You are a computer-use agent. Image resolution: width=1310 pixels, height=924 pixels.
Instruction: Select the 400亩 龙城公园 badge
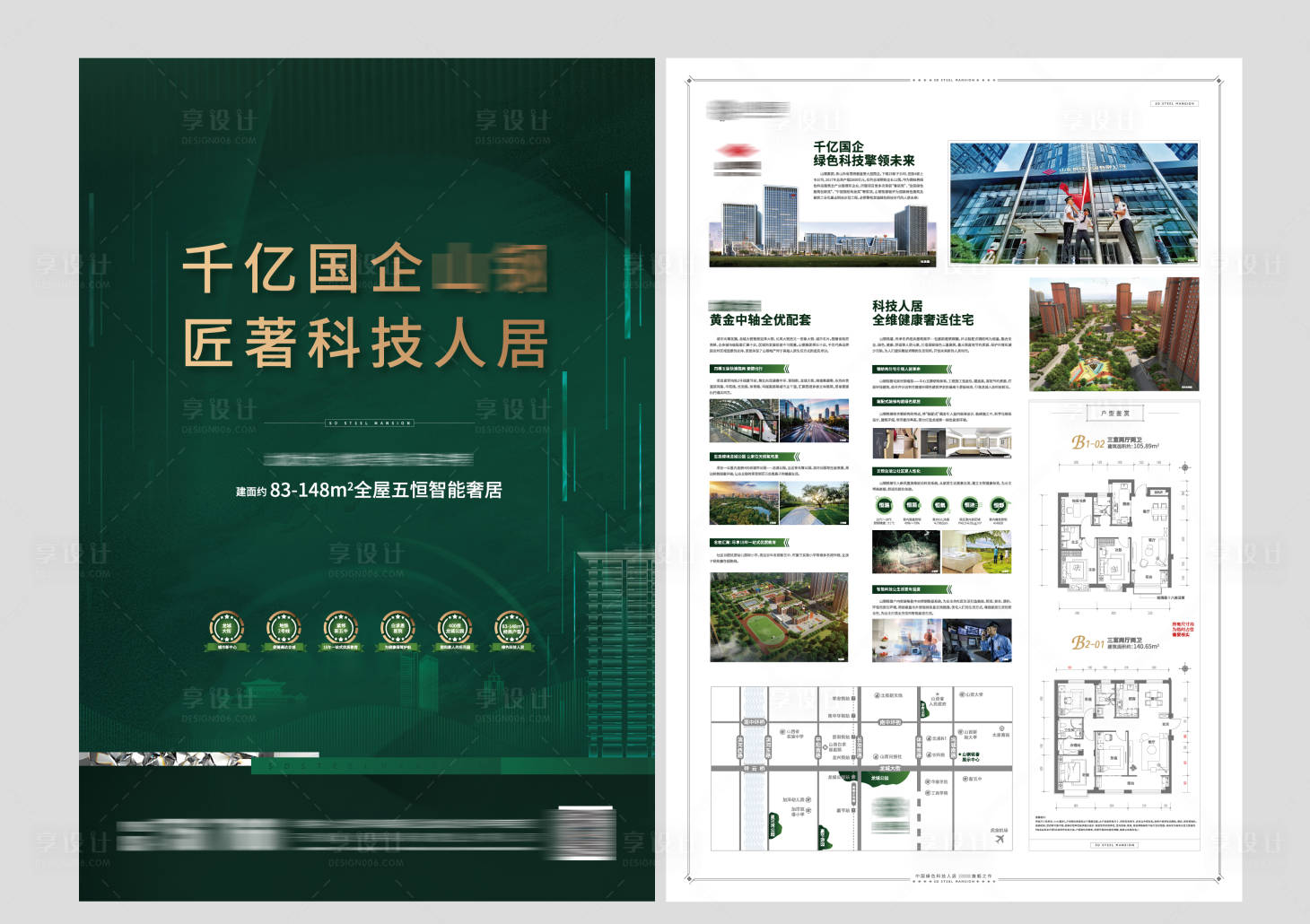[x=455, y=630]
